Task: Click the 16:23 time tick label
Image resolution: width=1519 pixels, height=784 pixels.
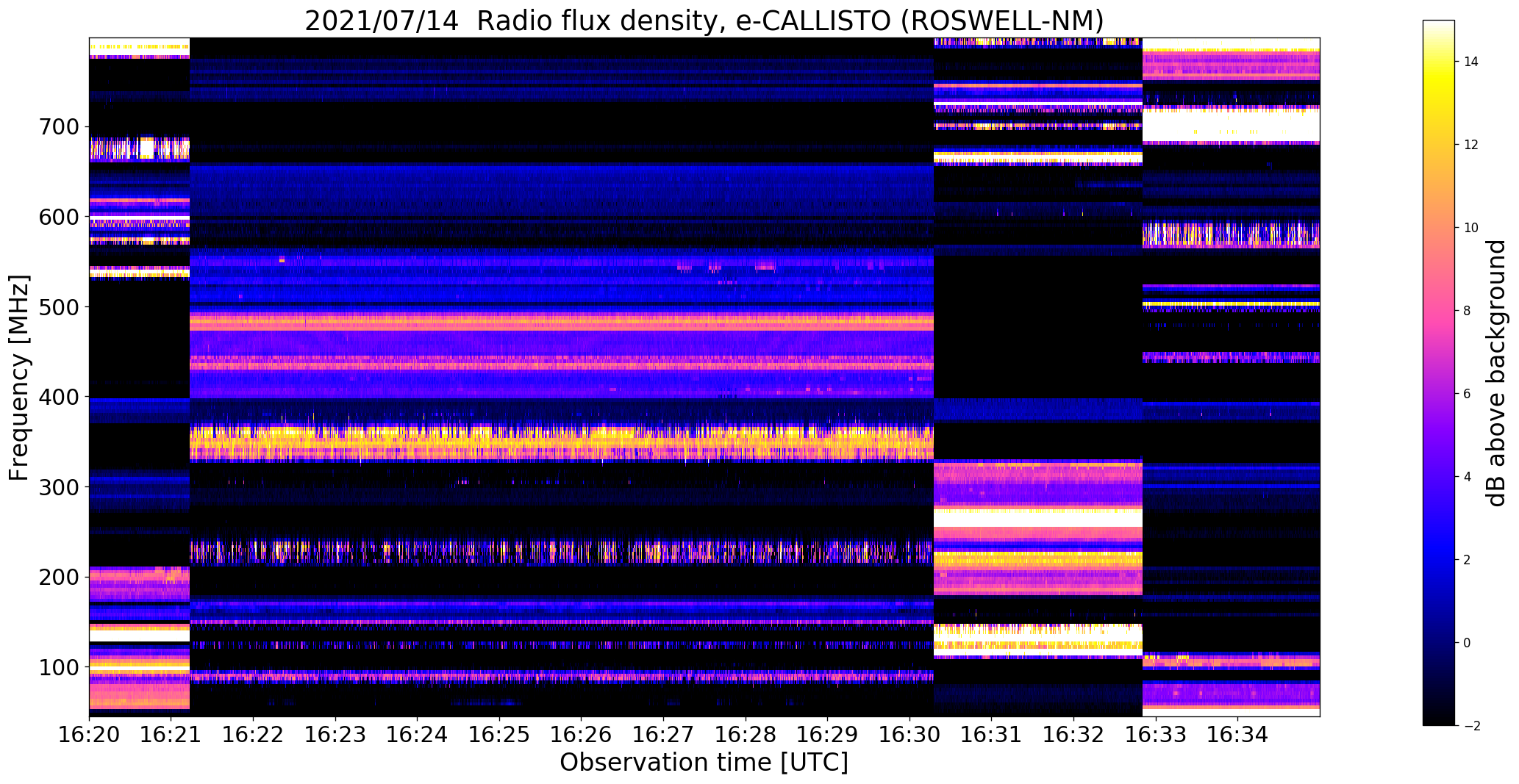Action: [336, 735]
